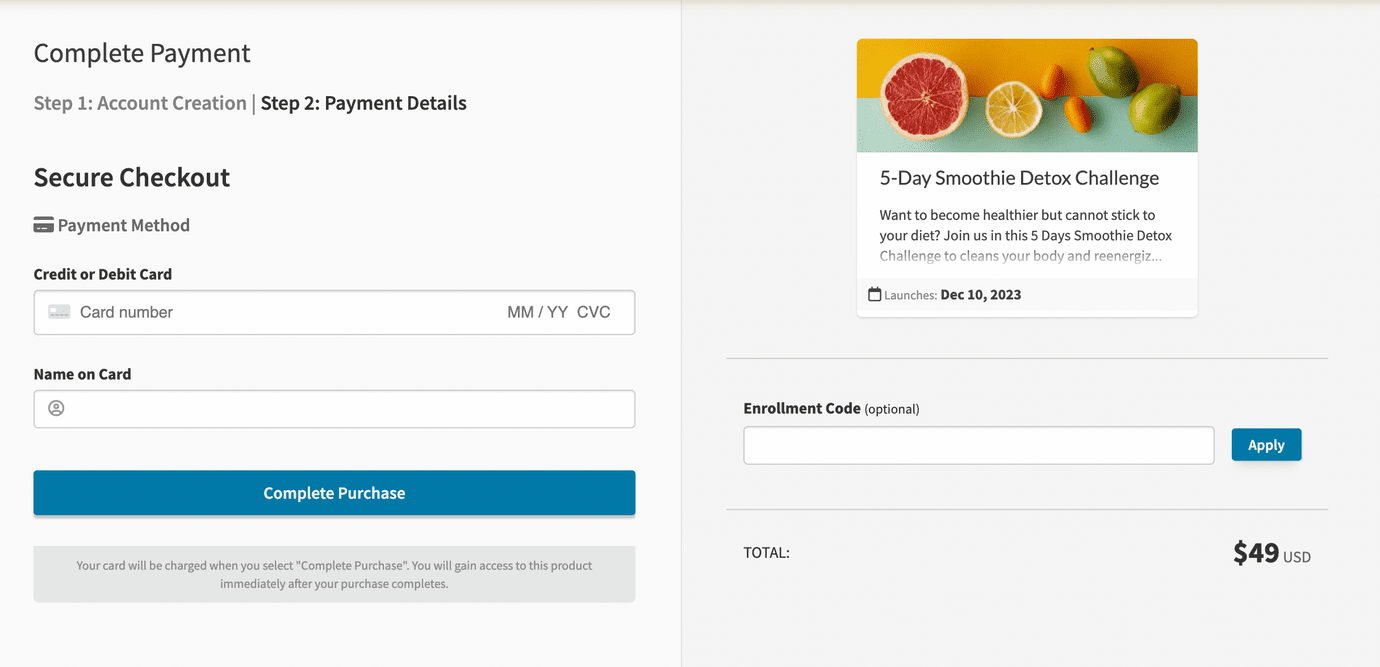Click the $49 total price
Screen dimensions: 1380x667
pyautogui.click(x=1256, y=553)
